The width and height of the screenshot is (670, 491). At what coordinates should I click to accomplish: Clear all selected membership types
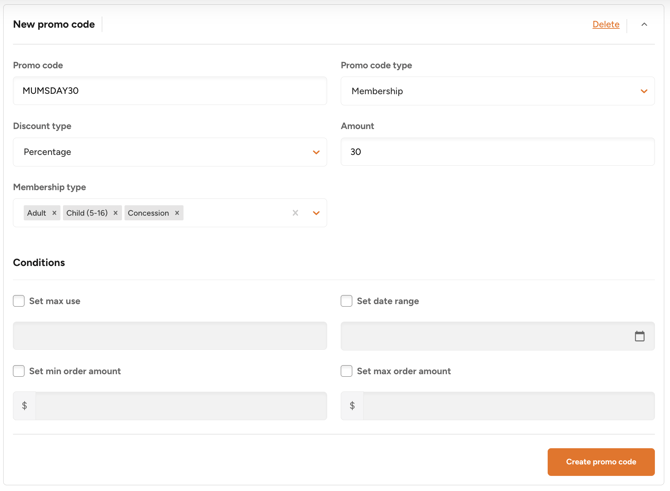(x=295, y=213)
